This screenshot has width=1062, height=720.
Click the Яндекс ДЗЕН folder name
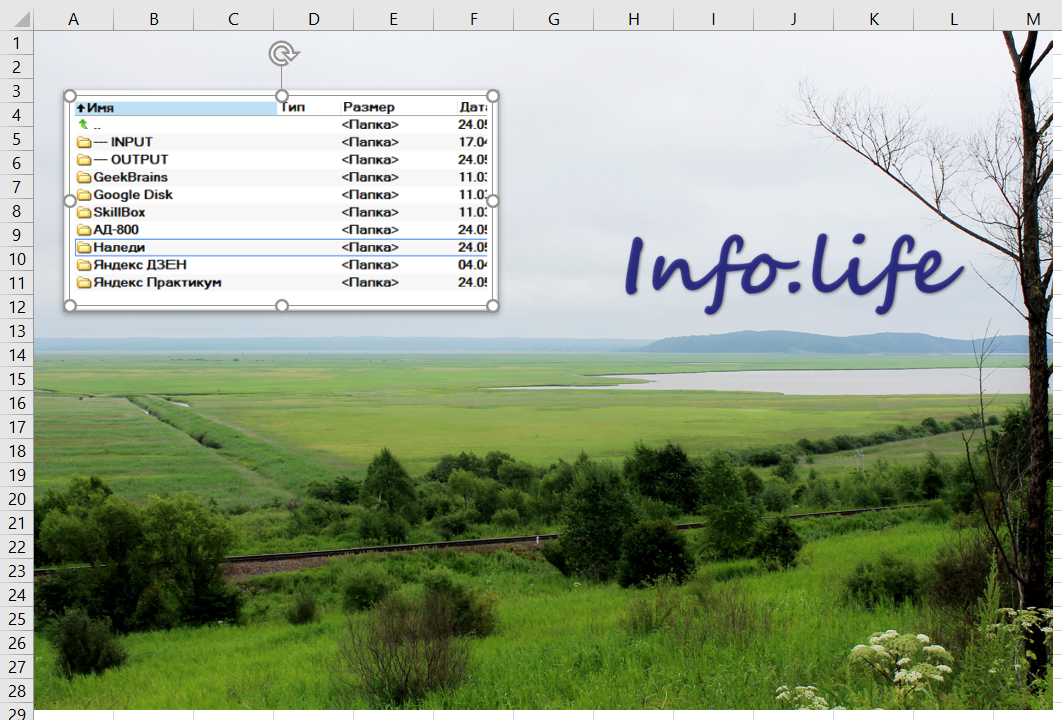coord(140,265)
